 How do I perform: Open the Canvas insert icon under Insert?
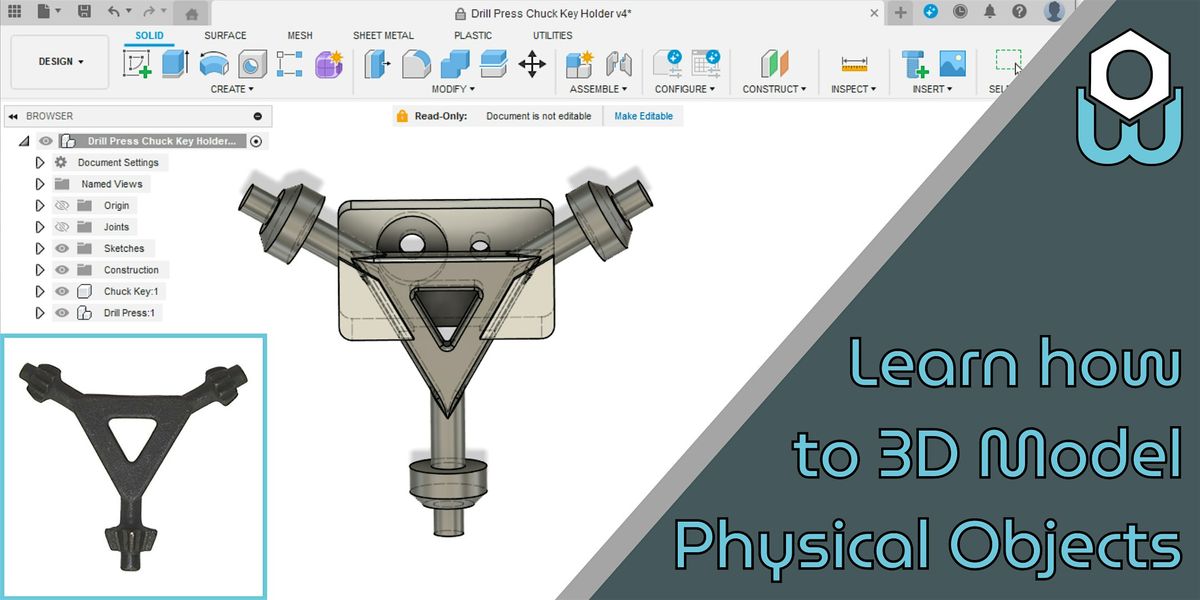[954, 62]
